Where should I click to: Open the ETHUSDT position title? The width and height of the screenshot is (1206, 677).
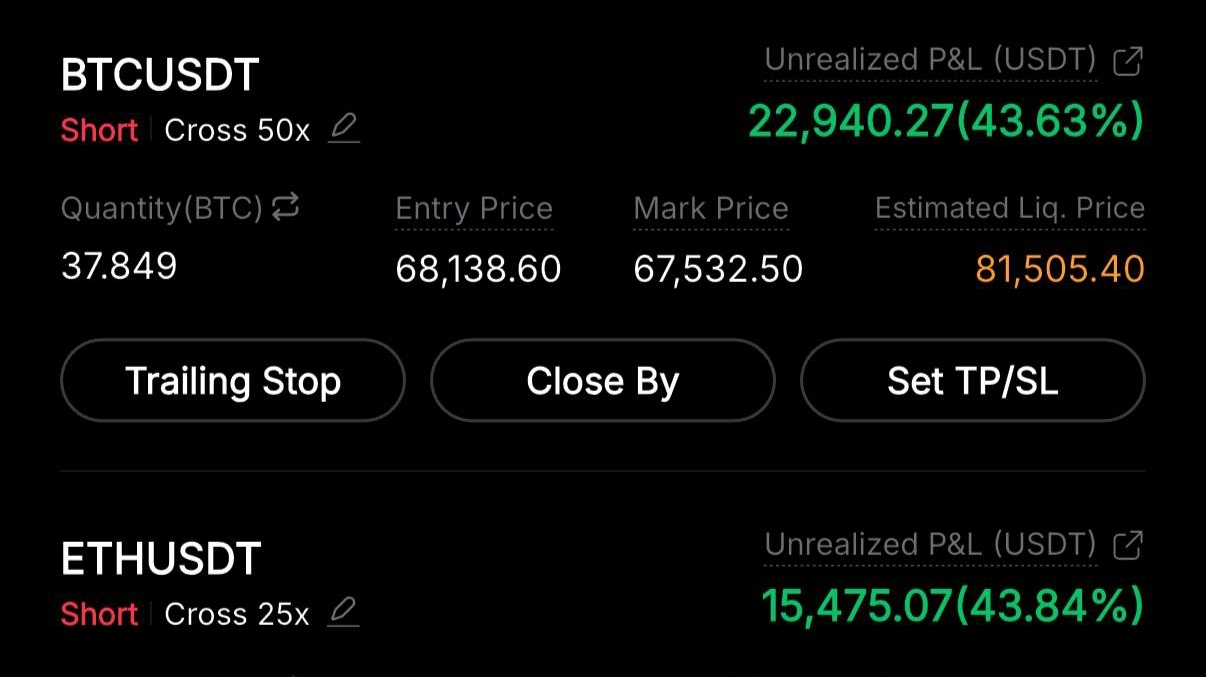(161, 559)
